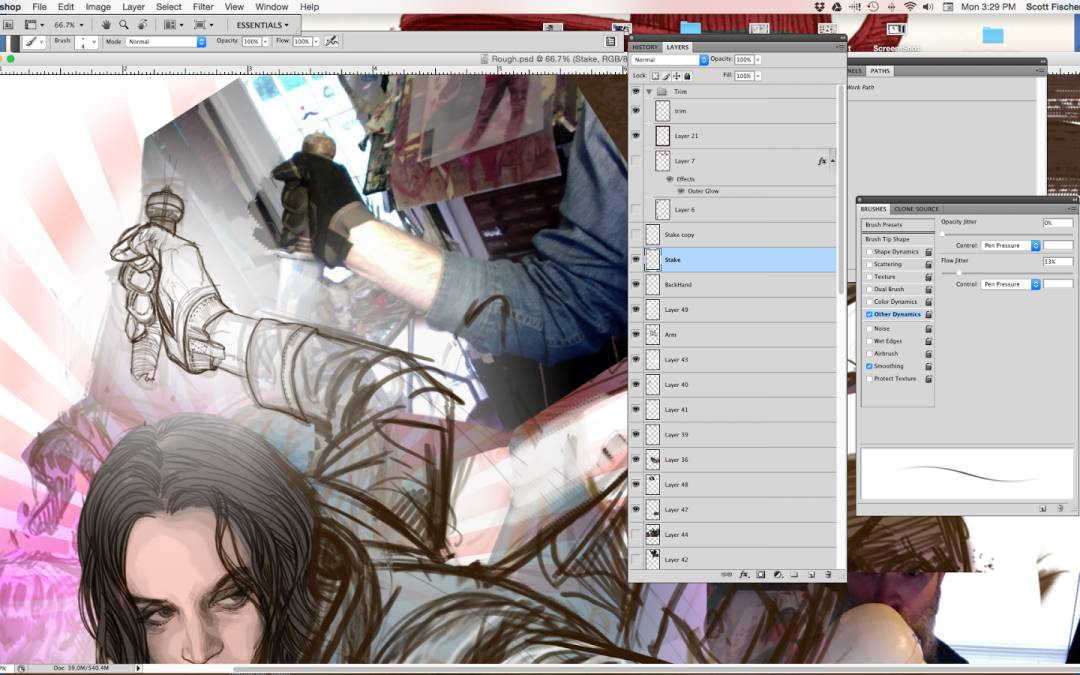Open the brush Mode dropdown
Image resolution: width=1080 pixels, height=675 pixels.
tap(165, 42)
